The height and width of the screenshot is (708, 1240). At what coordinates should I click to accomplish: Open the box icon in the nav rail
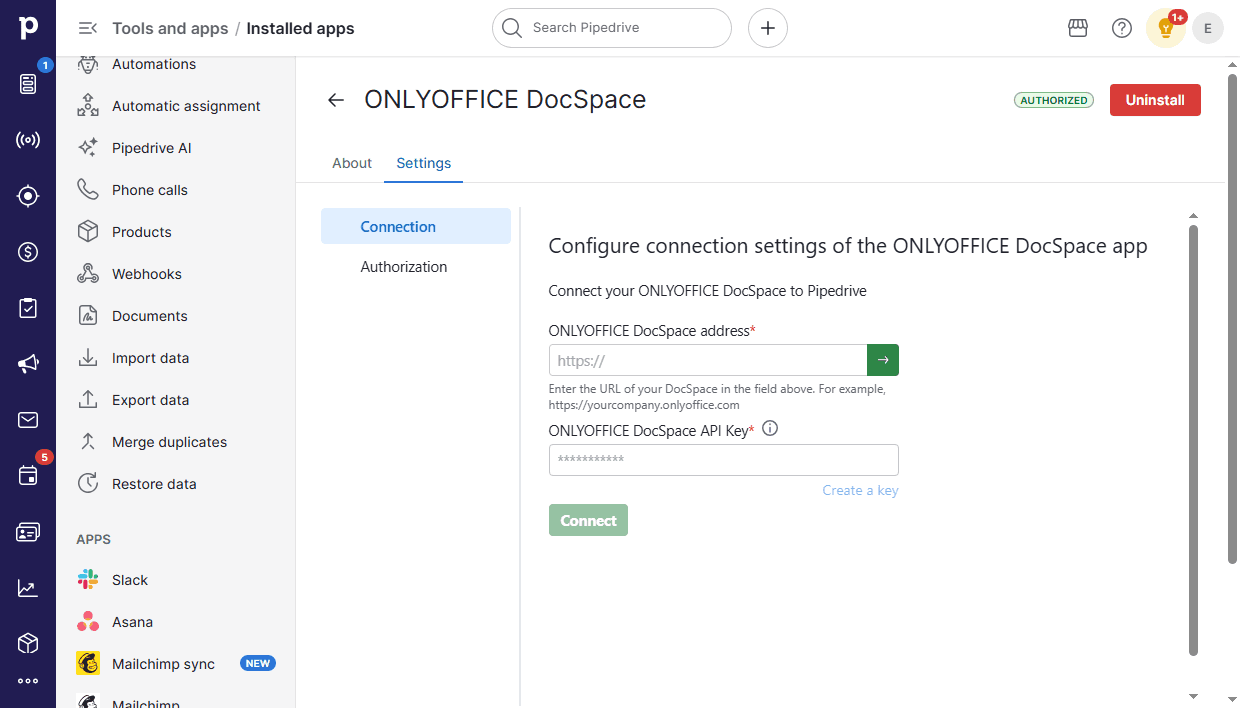coord(28,643)
